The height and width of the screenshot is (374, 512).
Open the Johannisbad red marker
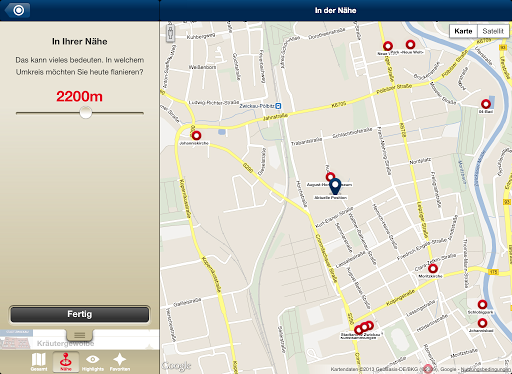click(482, 323)
